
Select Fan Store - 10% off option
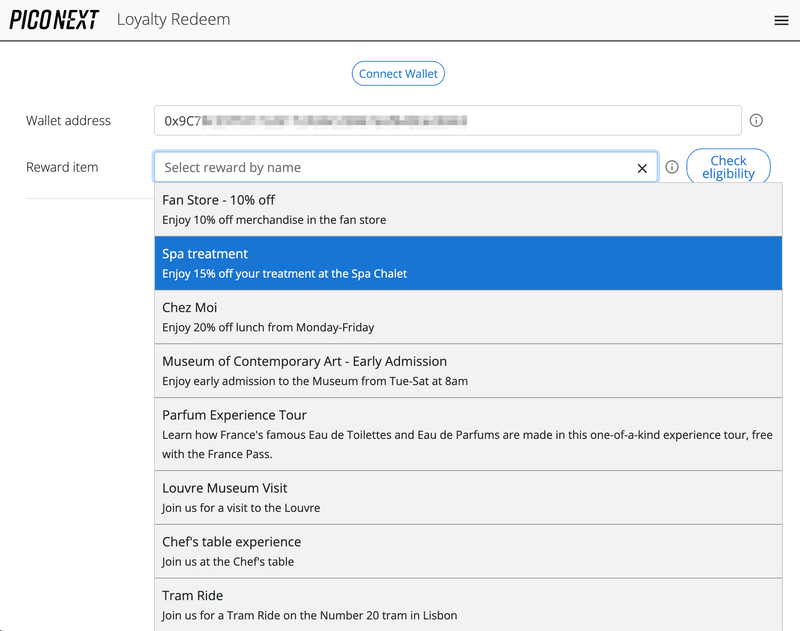(468, 209)
